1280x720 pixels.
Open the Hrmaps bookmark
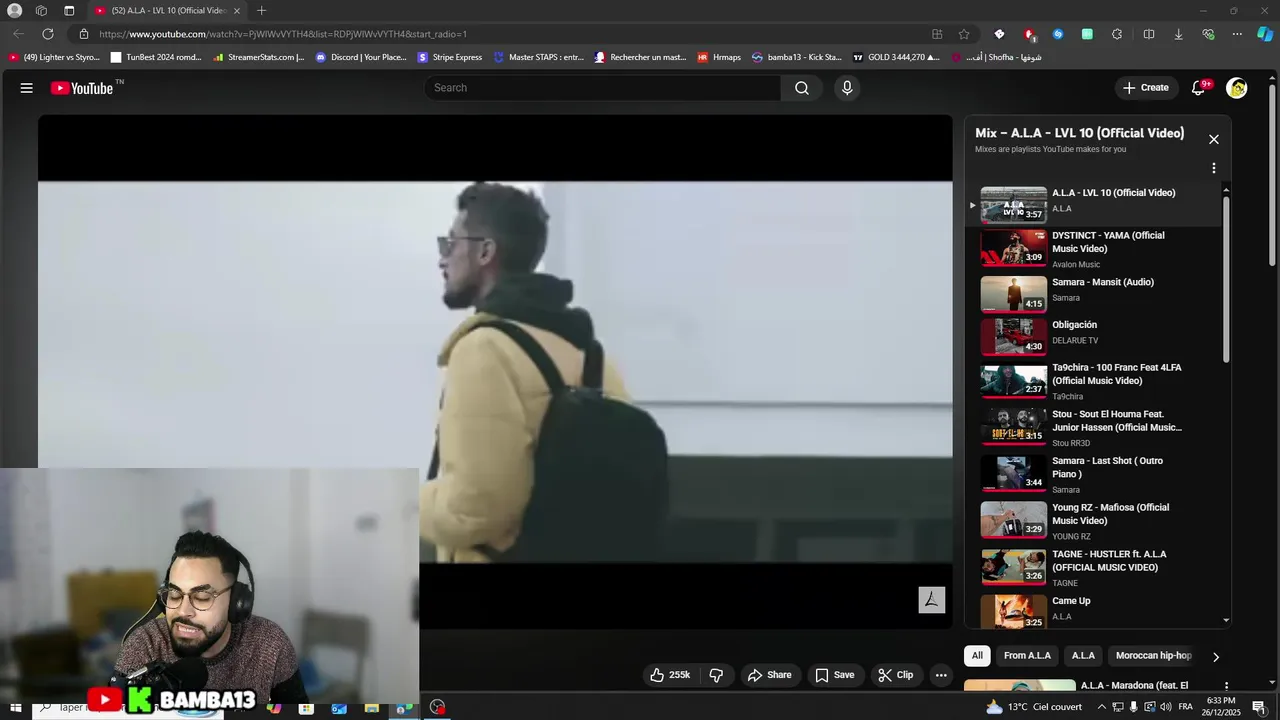coord(720,57)
